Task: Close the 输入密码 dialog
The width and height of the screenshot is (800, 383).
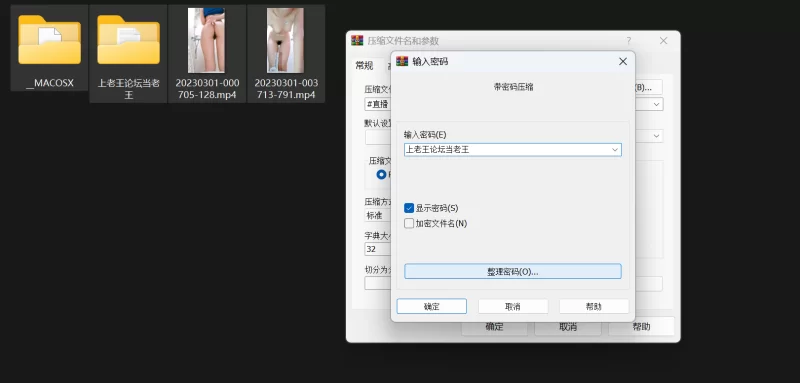Action: [x=622, y=62]
